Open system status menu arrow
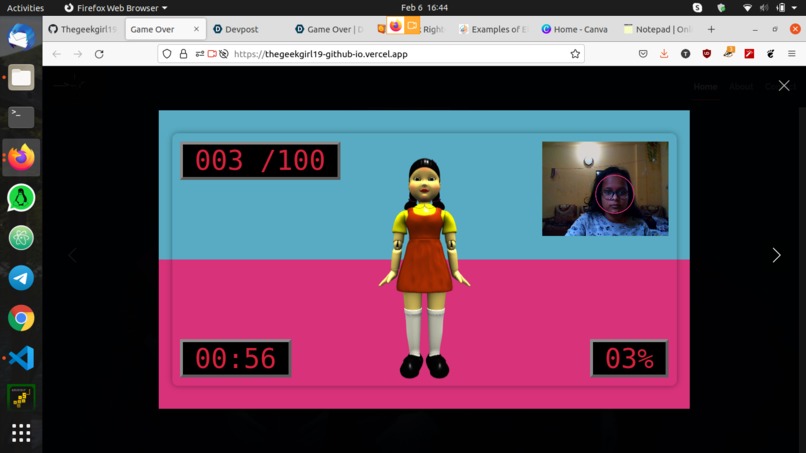 [x=795, y=8]
